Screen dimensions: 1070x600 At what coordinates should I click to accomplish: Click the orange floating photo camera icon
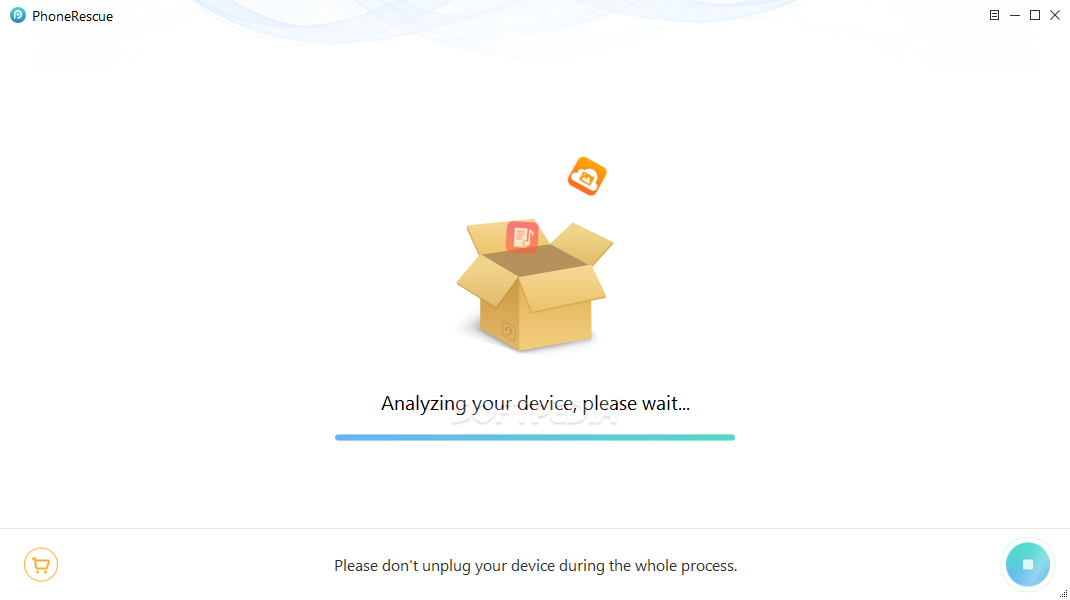tap(587, 176)
